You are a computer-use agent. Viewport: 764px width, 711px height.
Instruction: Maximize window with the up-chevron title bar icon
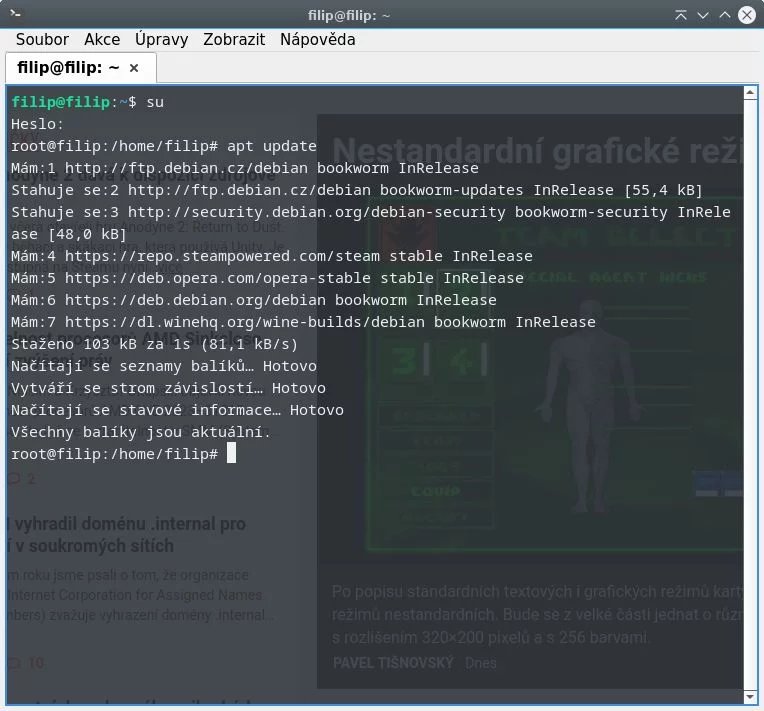point(725,15)
